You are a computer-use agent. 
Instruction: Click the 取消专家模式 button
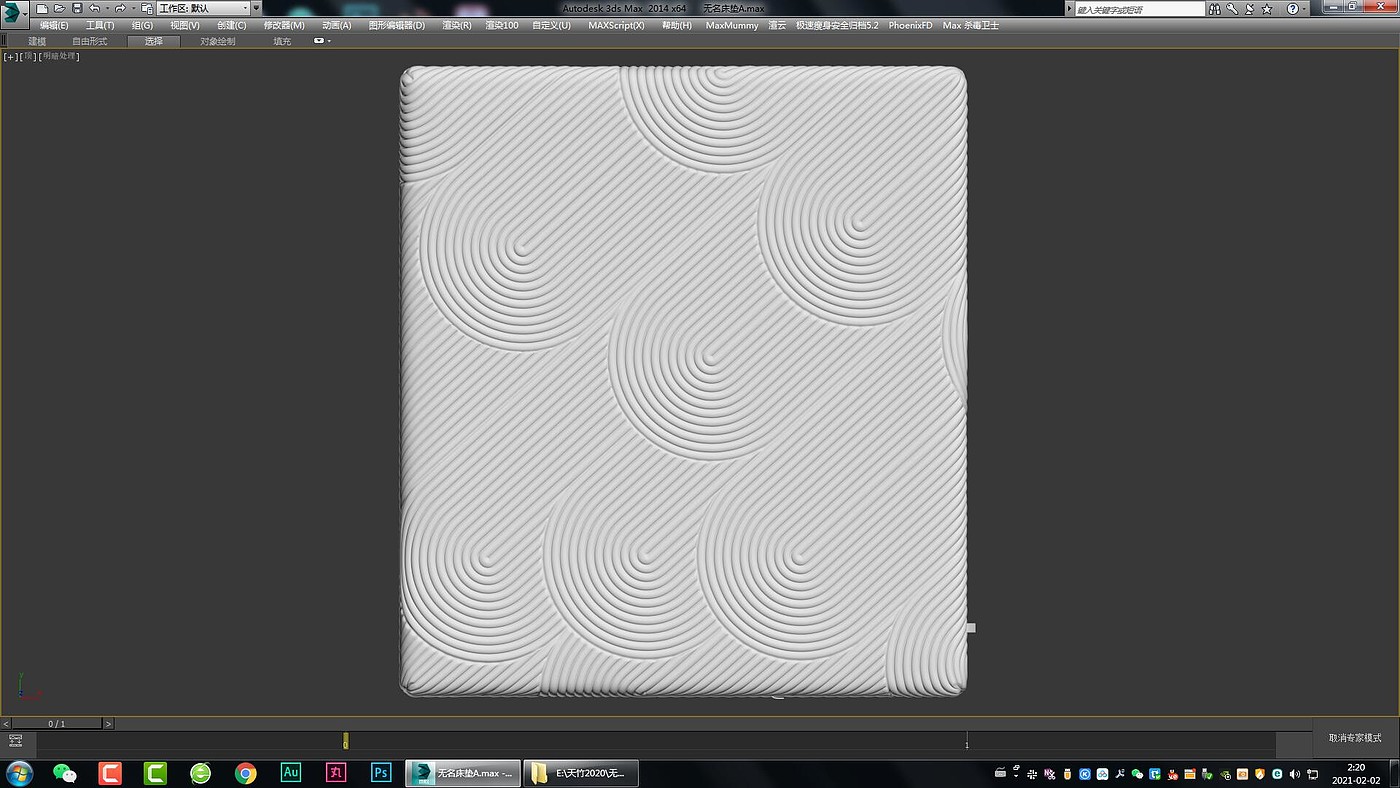point(1355,738)
